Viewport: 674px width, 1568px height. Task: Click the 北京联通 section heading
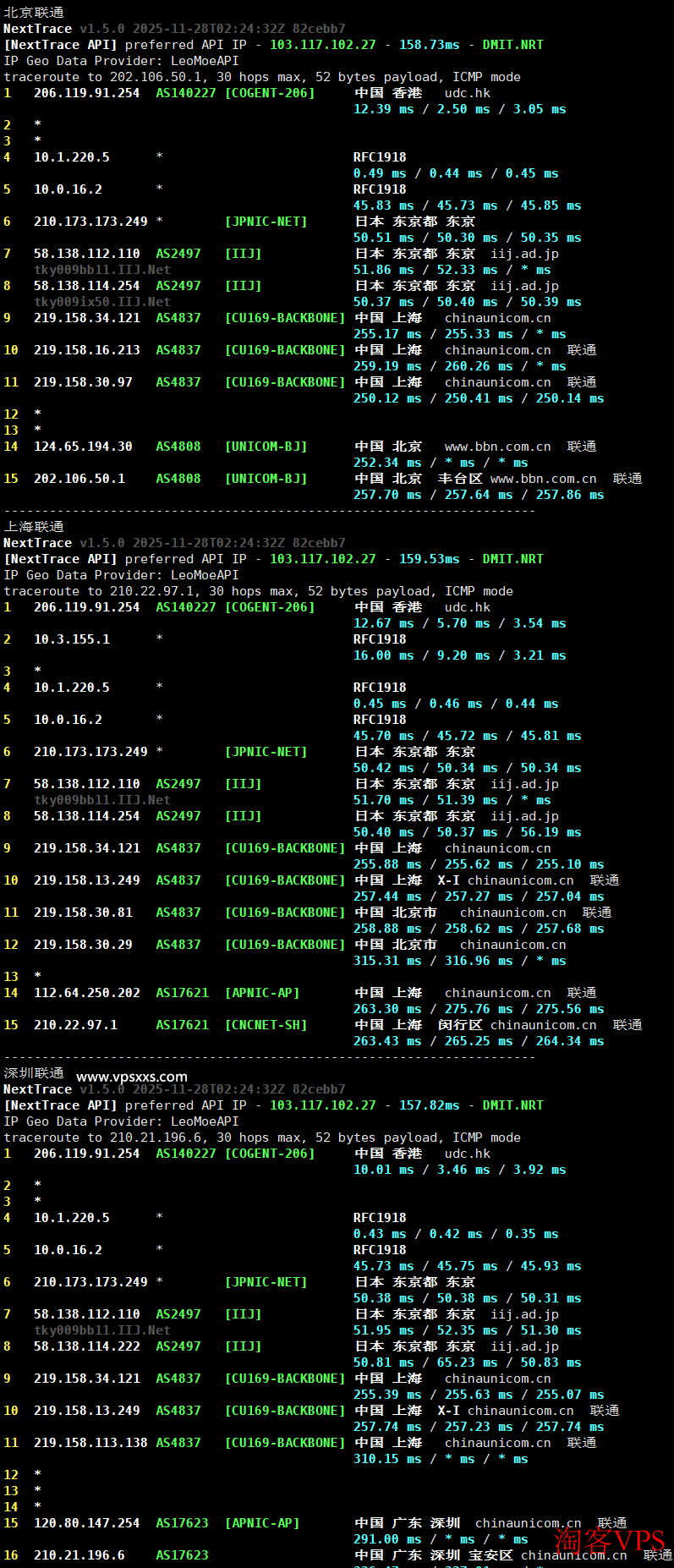[34, 13]
